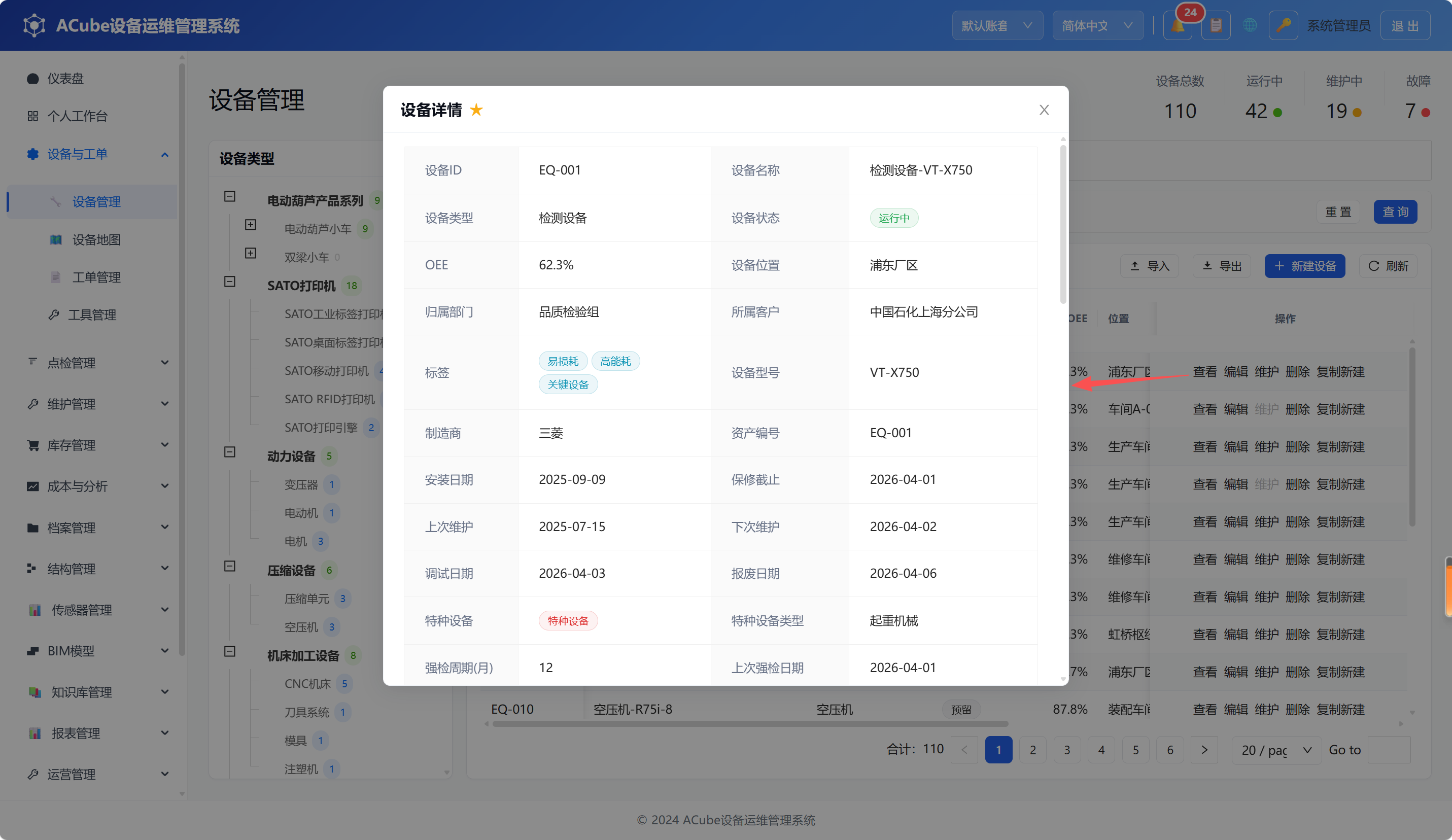Open 工具管理 menu item
Viewport: 1452px width, 840px height.
(x=92, y=314)
